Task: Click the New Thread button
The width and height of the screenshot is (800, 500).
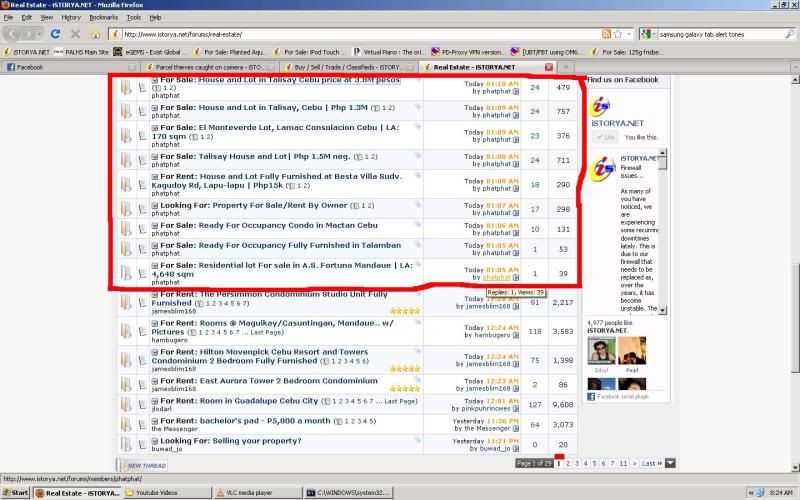Action: tap(146, 465)
